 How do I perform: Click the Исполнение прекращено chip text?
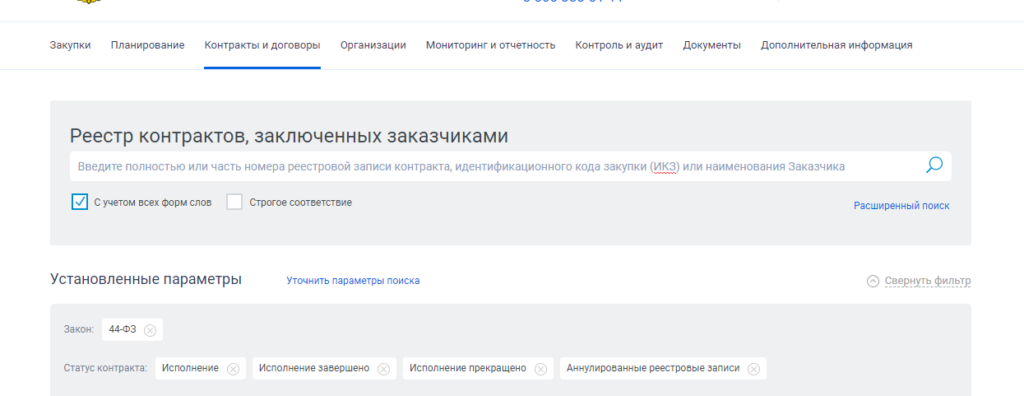pos(468,368)
